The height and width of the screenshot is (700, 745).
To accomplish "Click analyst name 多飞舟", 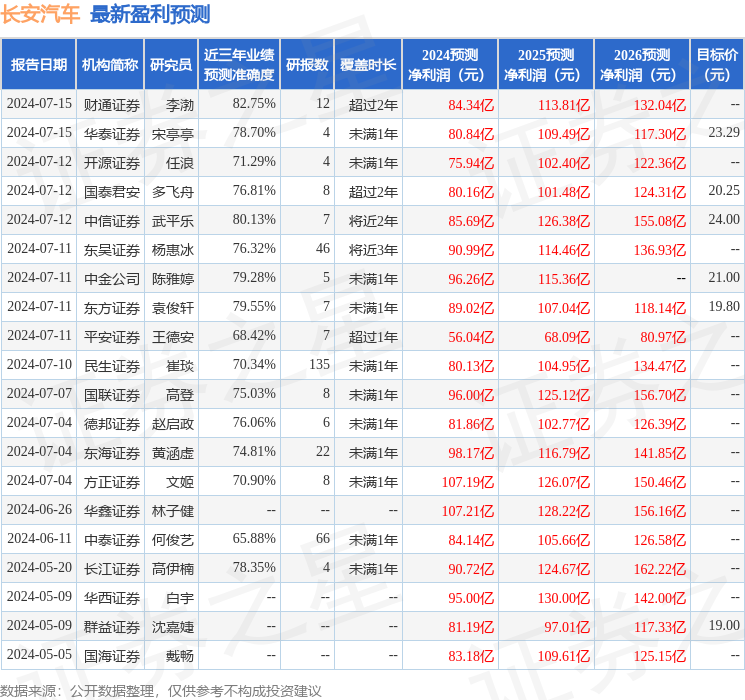I will [173, 192].
